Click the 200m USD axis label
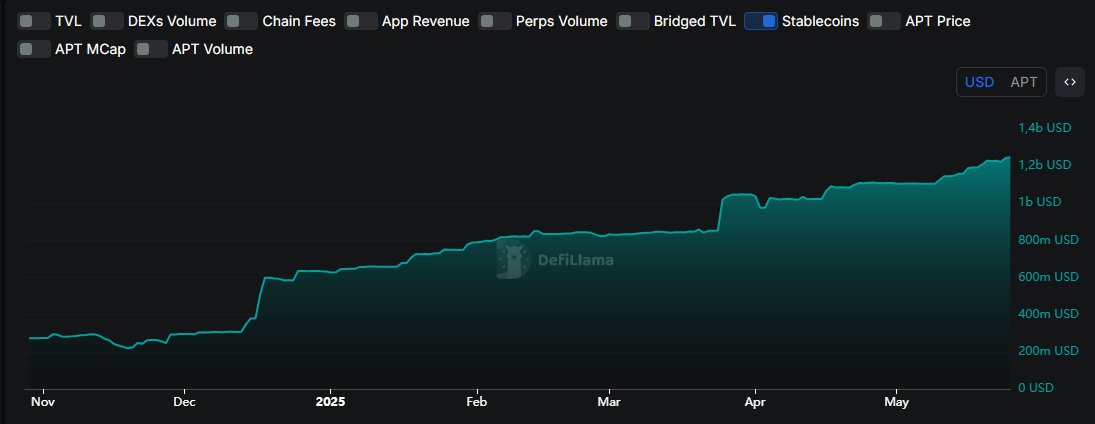 1049,351
